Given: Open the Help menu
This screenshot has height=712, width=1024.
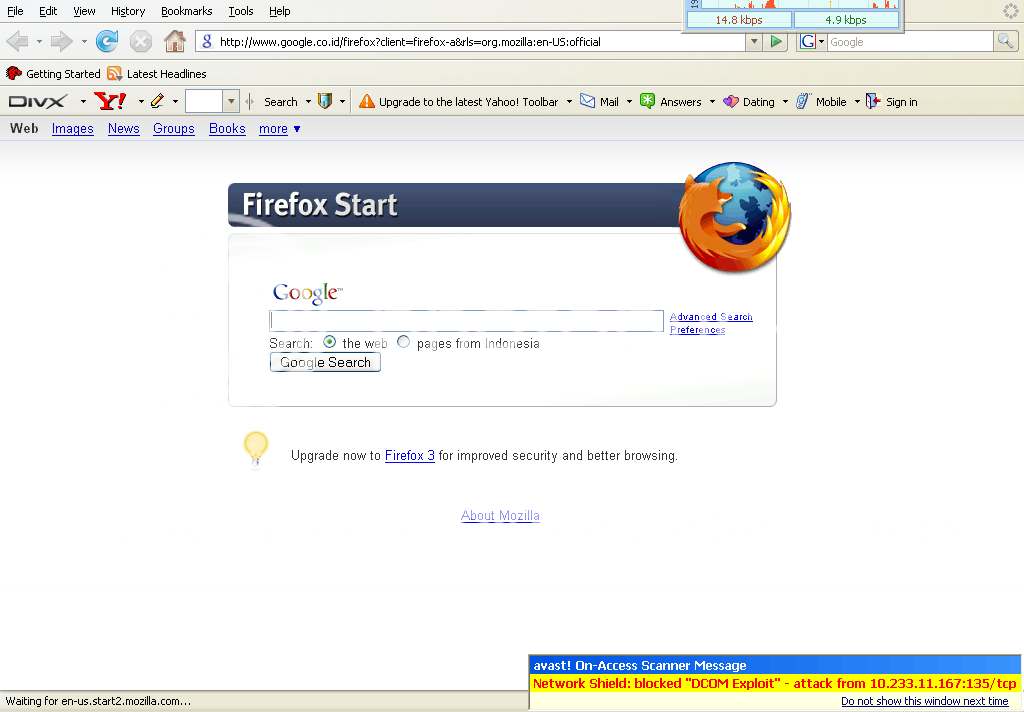Looking at the screenshot, I should (x=280, y=11).
